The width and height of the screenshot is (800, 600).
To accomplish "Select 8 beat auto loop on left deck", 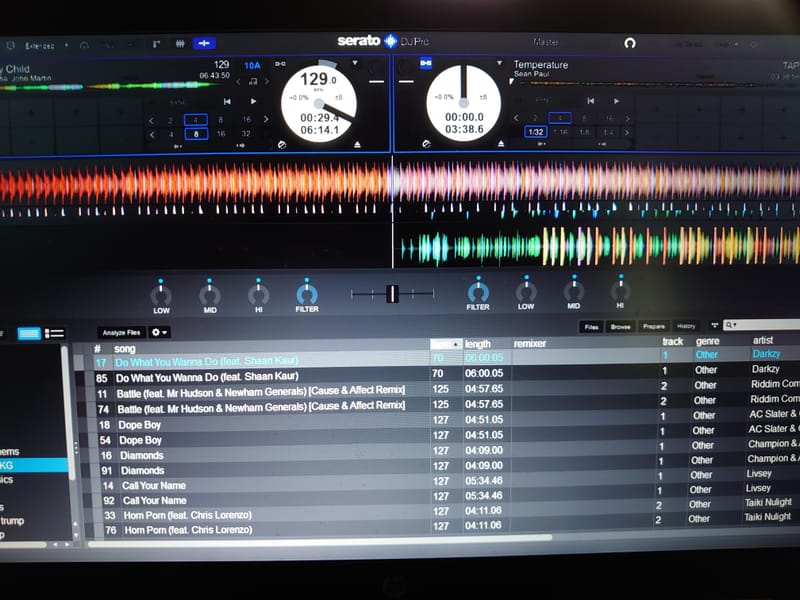I will point(196,133).
